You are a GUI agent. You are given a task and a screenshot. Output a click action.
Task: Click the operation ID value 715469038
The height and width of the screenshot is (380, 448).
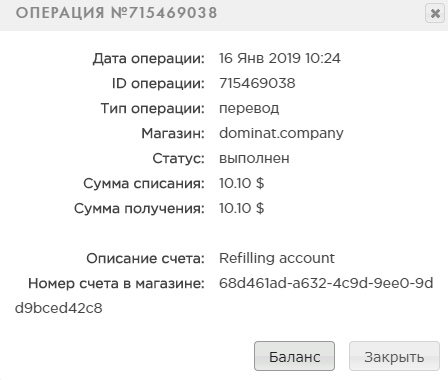tap(257, 83)
